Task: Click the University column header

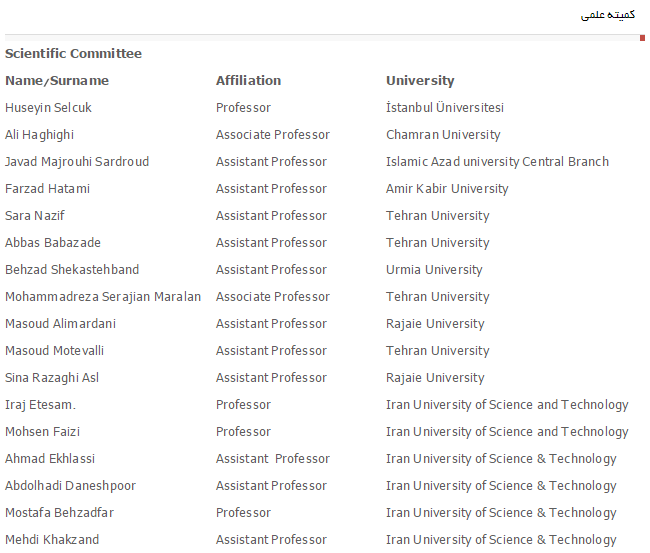Action: coord(420,81)
